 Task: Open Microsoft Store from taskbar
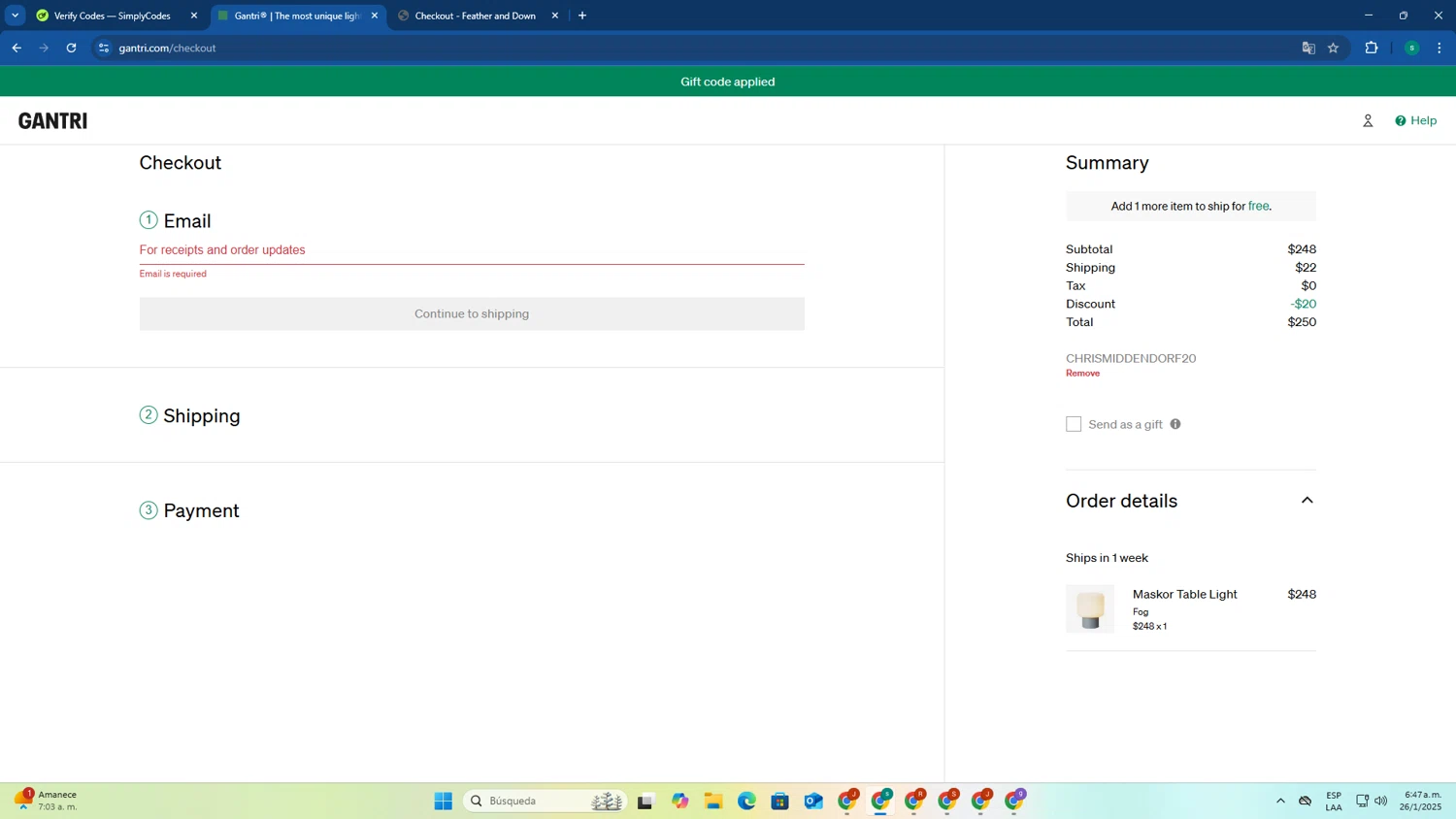point(780,801)
